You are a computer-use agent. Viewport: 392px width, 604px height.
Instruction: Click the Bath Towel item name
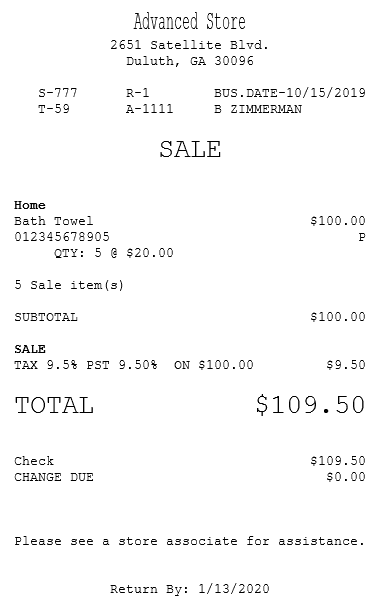[x=54, y=221]
